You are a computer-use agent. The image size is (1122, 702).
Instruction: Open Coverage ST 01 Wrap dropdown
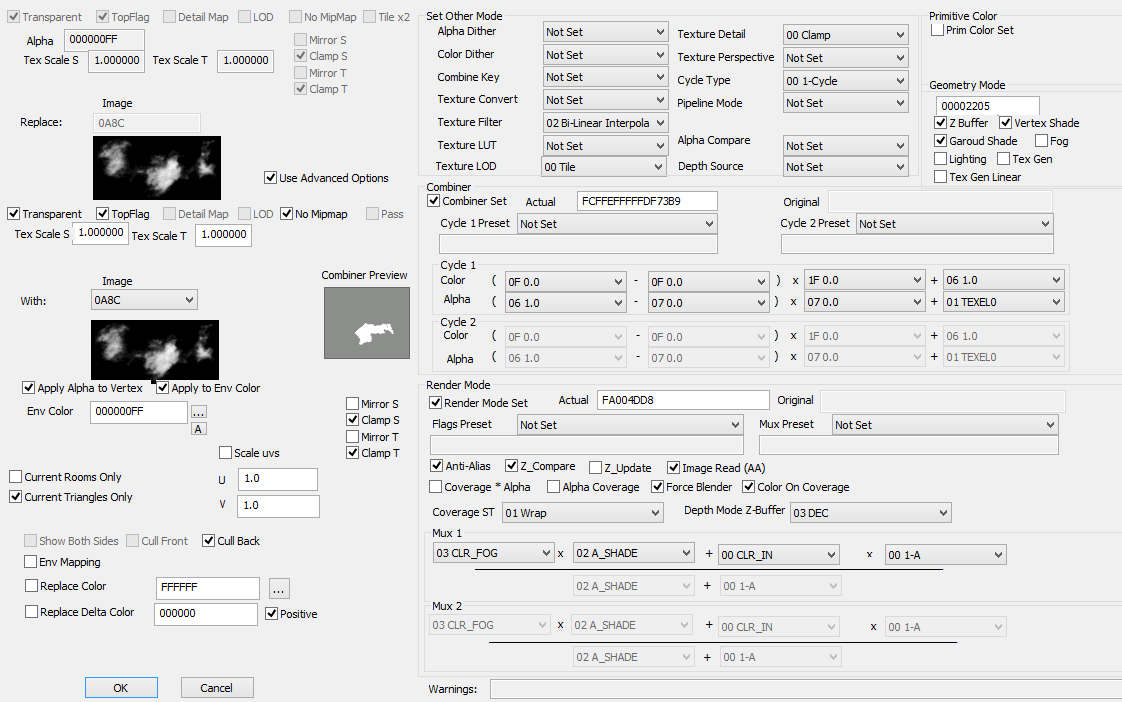click(x=583, y=512)
